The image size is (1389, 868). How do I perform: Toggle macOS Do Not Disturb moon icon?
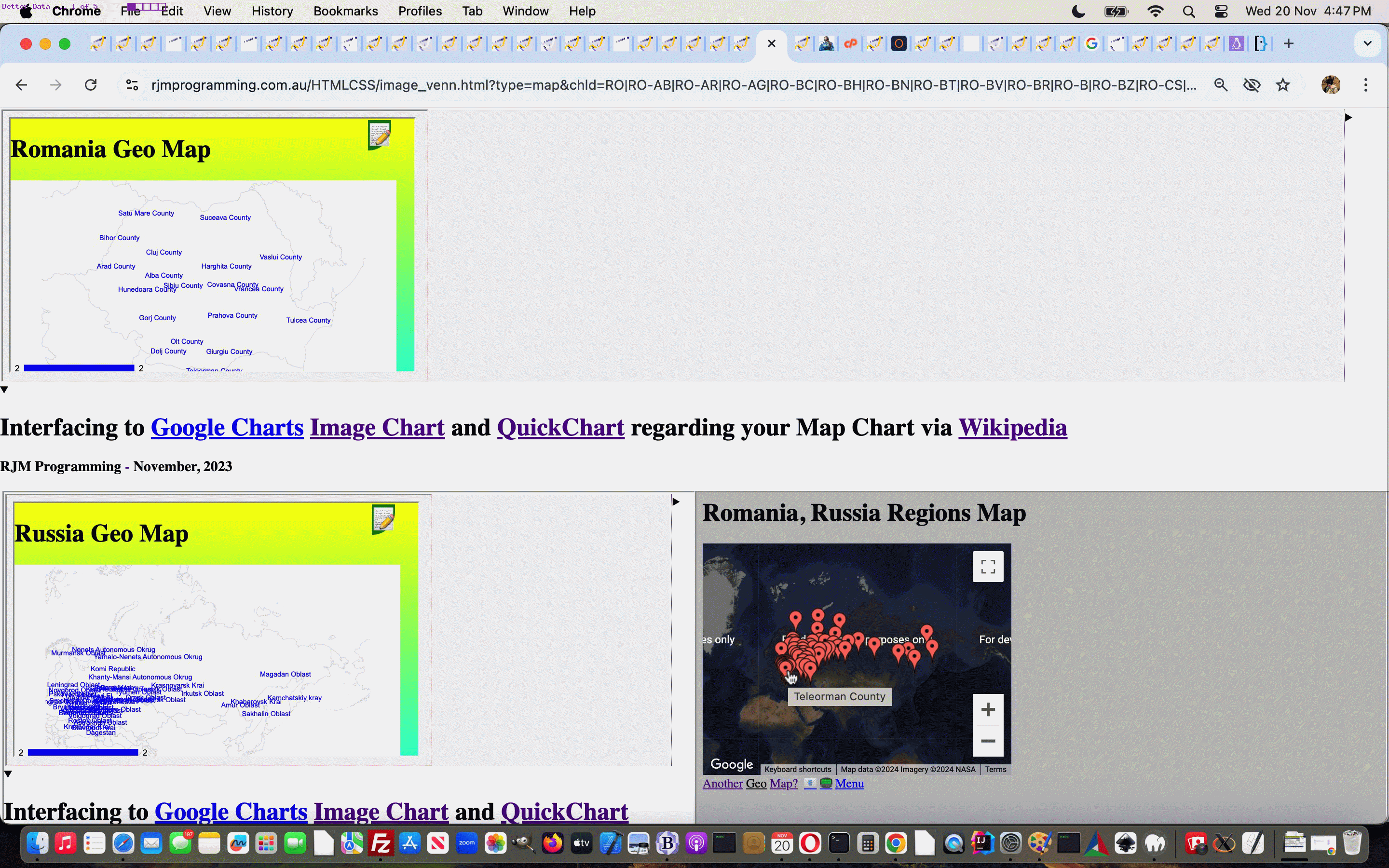tap(1078, 12)
